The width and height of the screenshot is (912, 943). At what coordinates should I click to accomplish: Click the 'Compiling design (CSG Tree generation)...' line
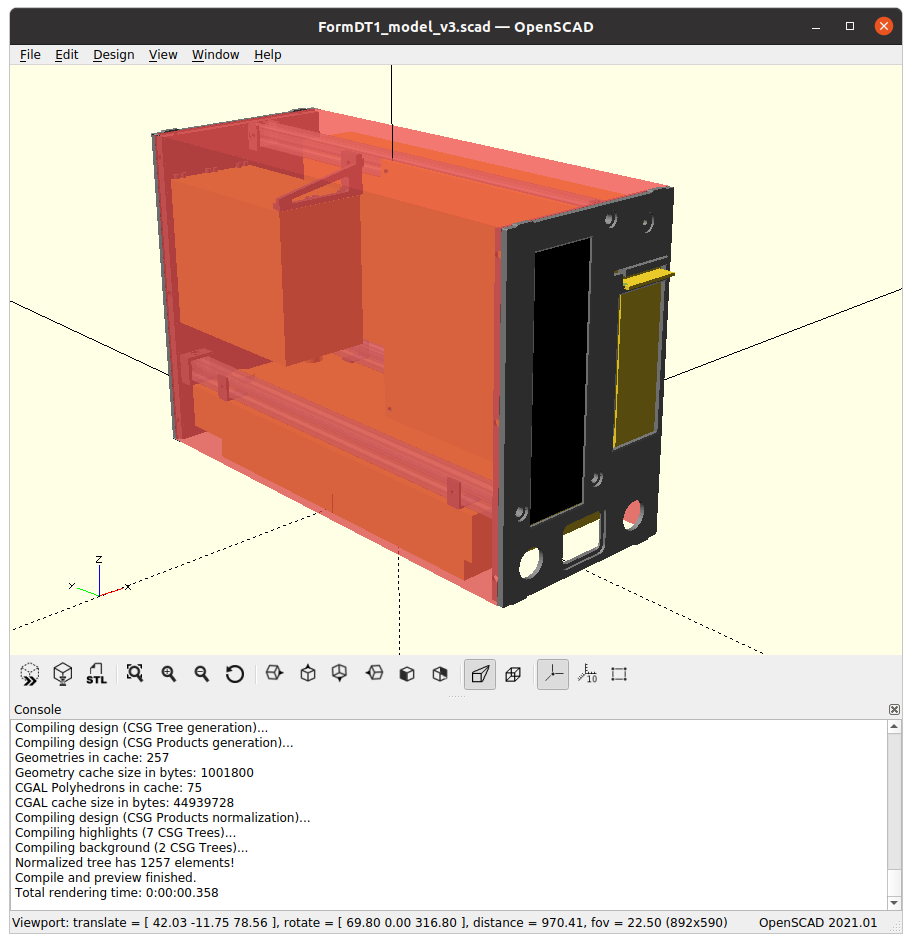(x=141, y=728)
